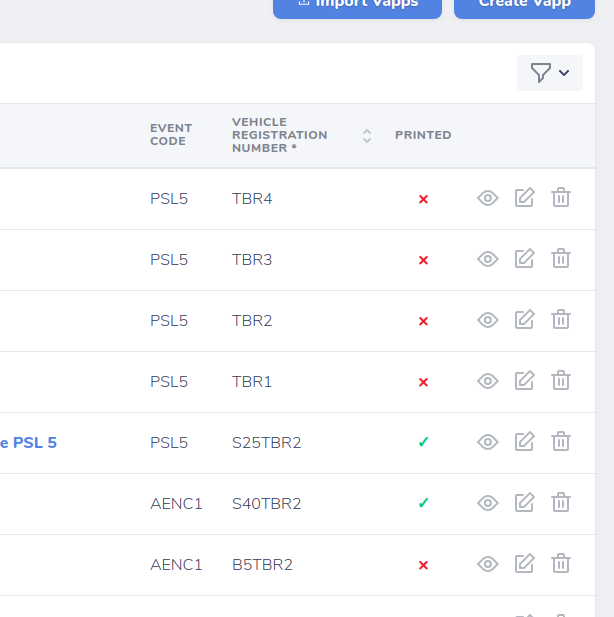This screenshot has width=614, height=617.
Task: Delete the TBR4 vapp
Action: 560,197
